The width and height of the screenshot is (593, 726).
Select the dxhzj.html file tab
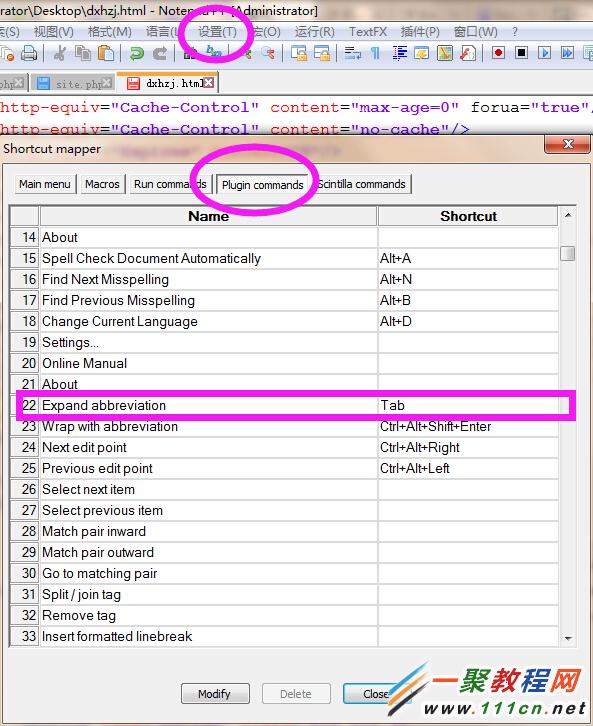168,83
